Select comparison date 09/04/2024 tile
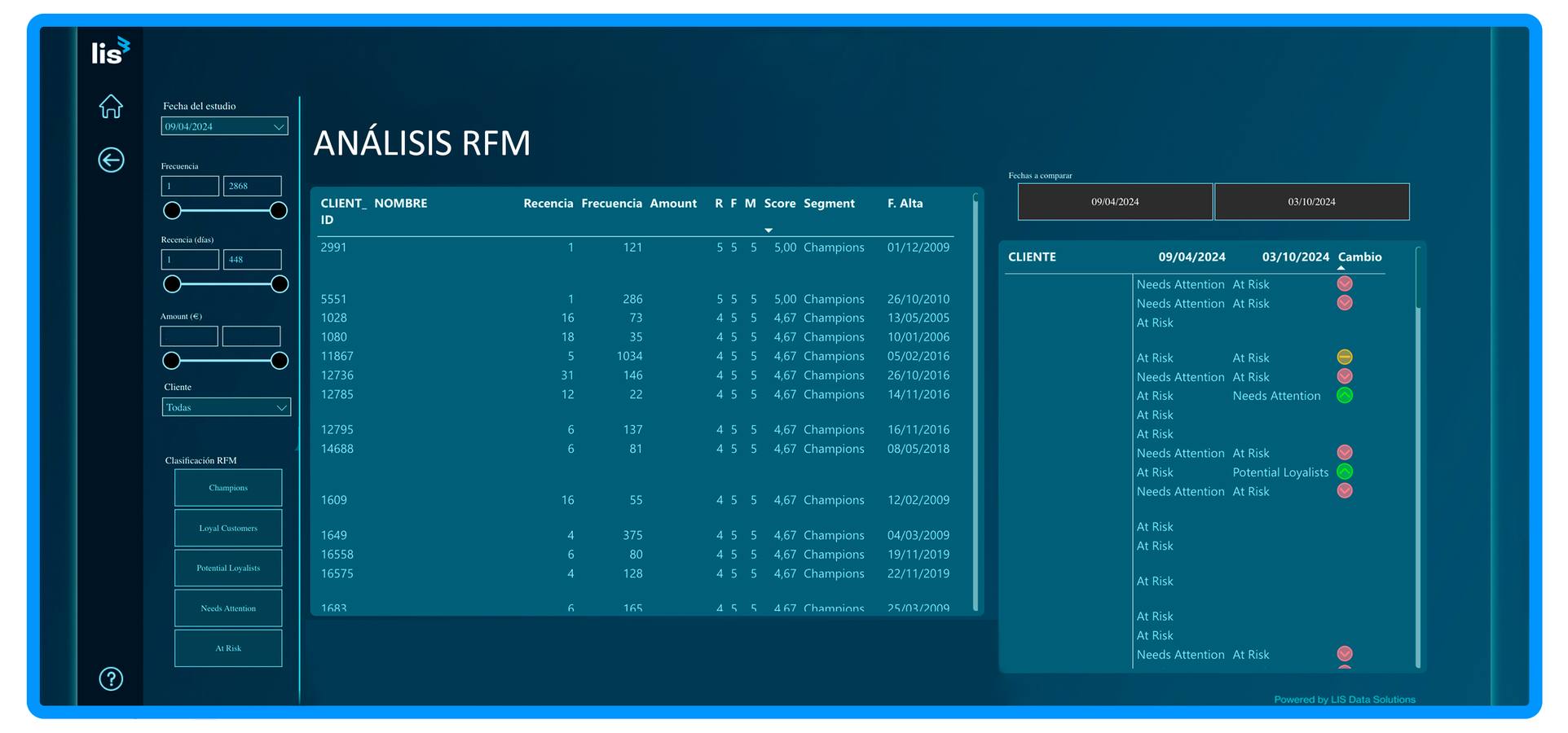 point(1115,202)
